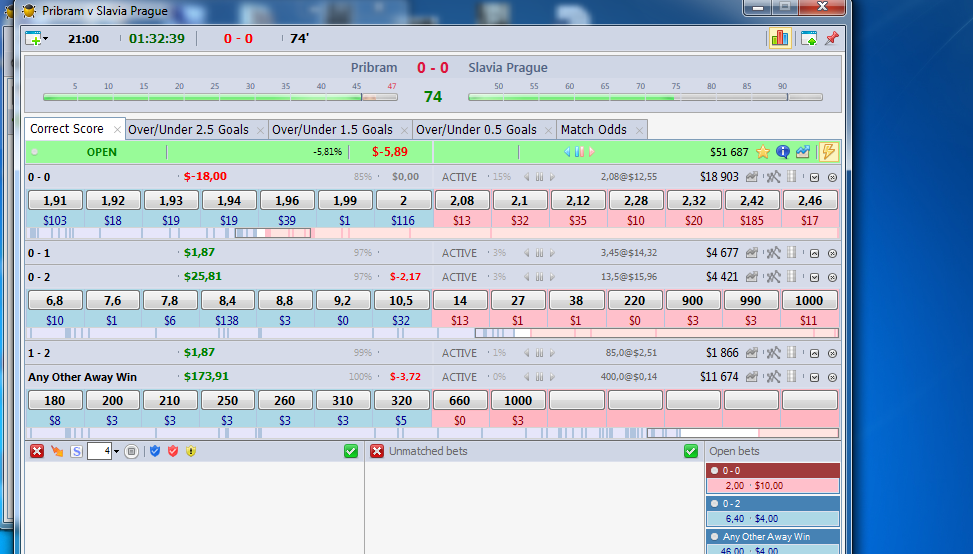Image resolution: width=973 pixels, height=554 pixels.
Task: Remove the 0 - 0 selection with circle-x
Action: [x=833, y=177]
